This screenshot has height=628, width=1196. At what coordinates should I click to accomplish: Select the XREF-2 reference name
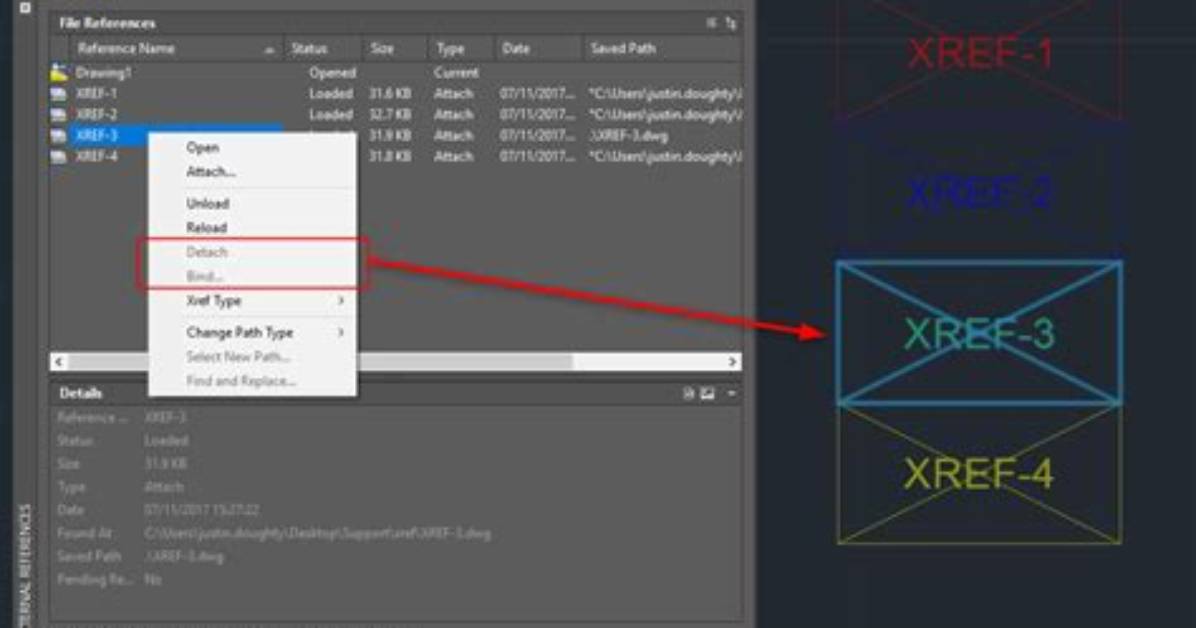click(x=97, y=114)
